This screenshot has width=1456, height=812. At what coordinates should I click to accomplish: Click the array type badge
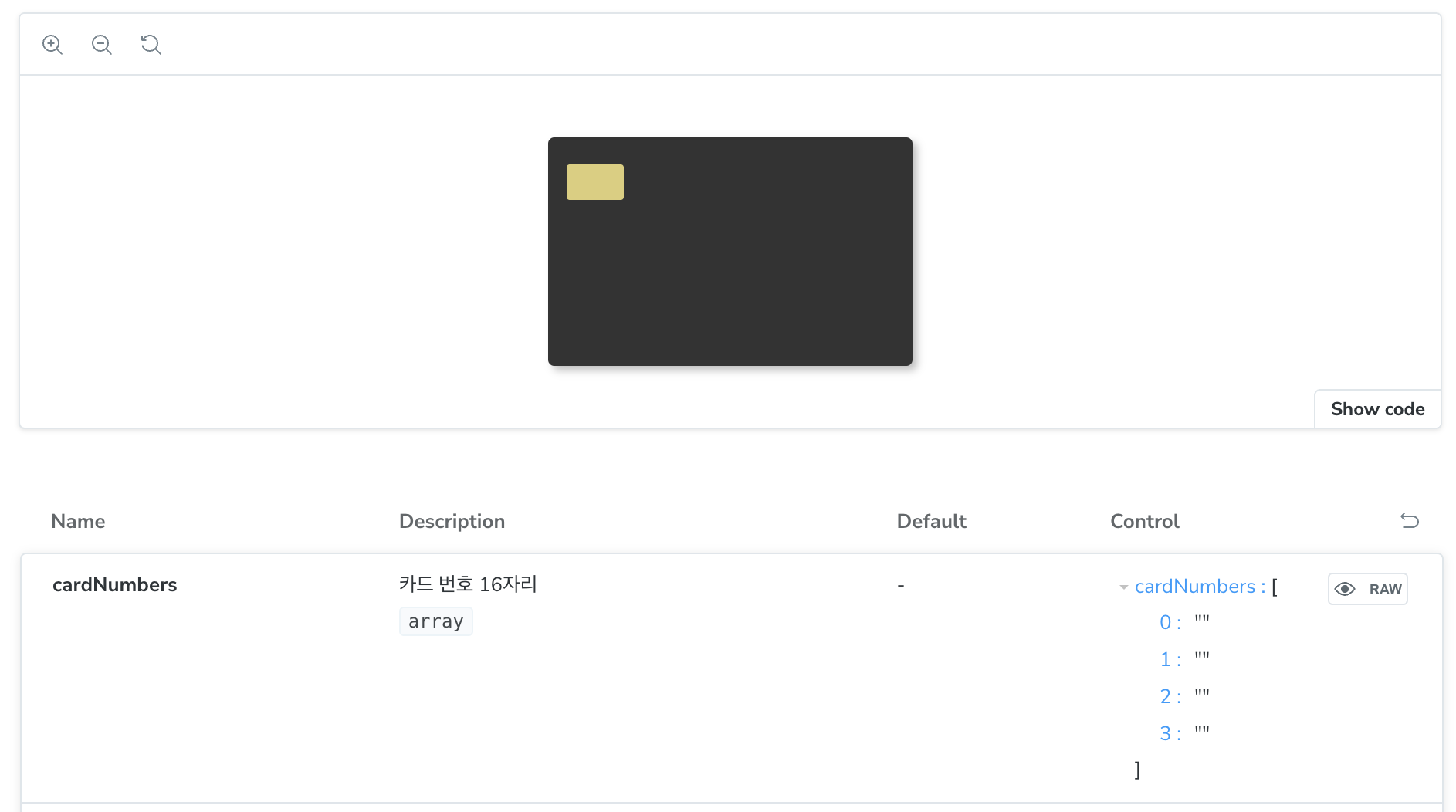(436, 621)
